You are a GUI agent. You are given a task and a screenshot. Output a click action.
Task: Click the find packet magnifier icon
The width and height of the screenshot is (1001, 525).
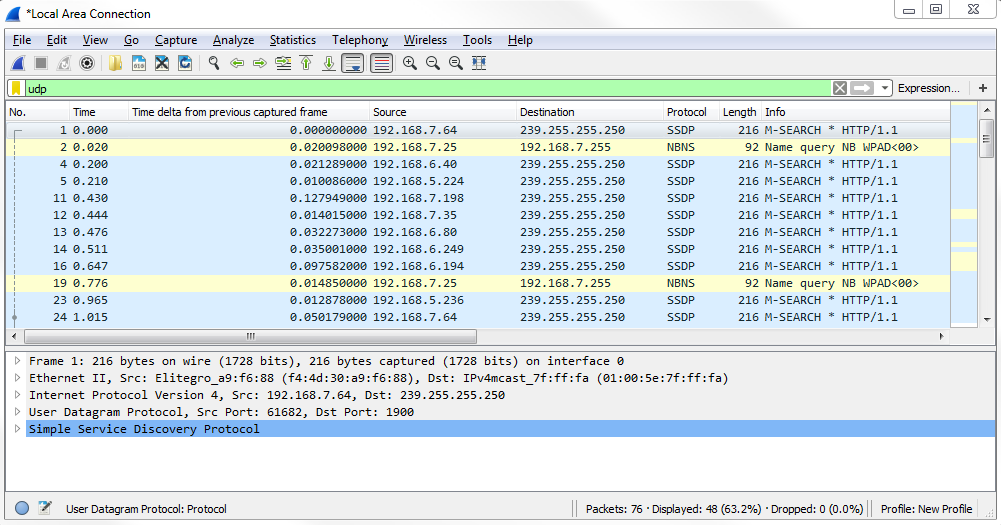click(x=213, y=63)
